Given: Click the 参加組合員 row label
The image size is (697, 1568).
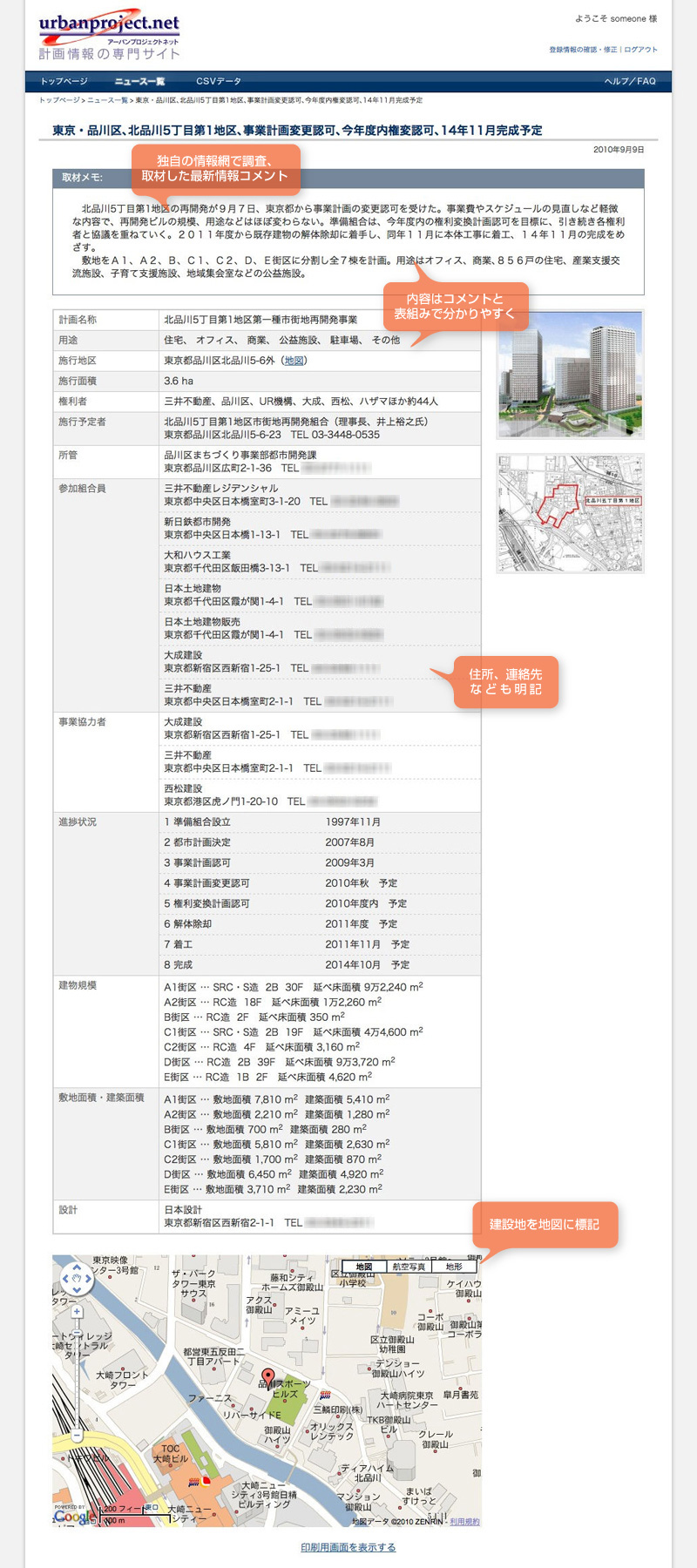Looking at the screenshot, I should coord(82,489).
